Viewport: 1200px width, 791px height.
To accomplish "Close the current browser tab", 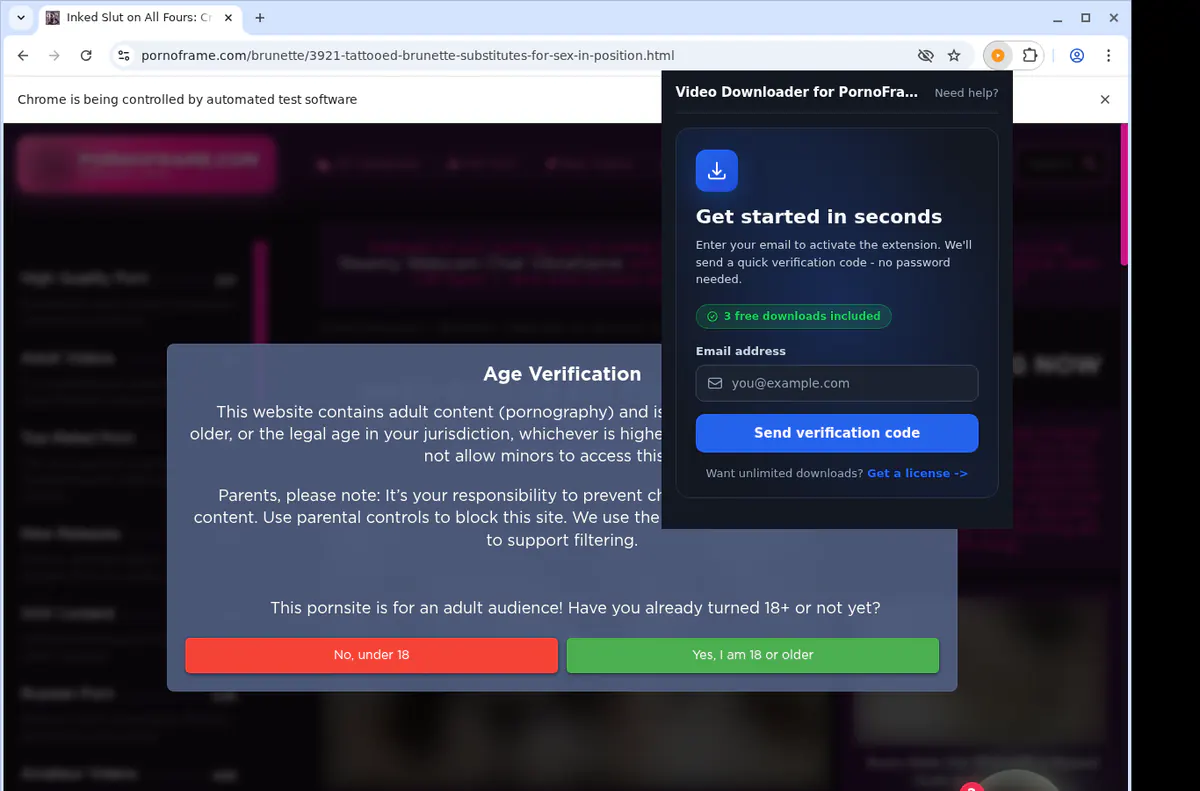I will click(x=229, y=18).
